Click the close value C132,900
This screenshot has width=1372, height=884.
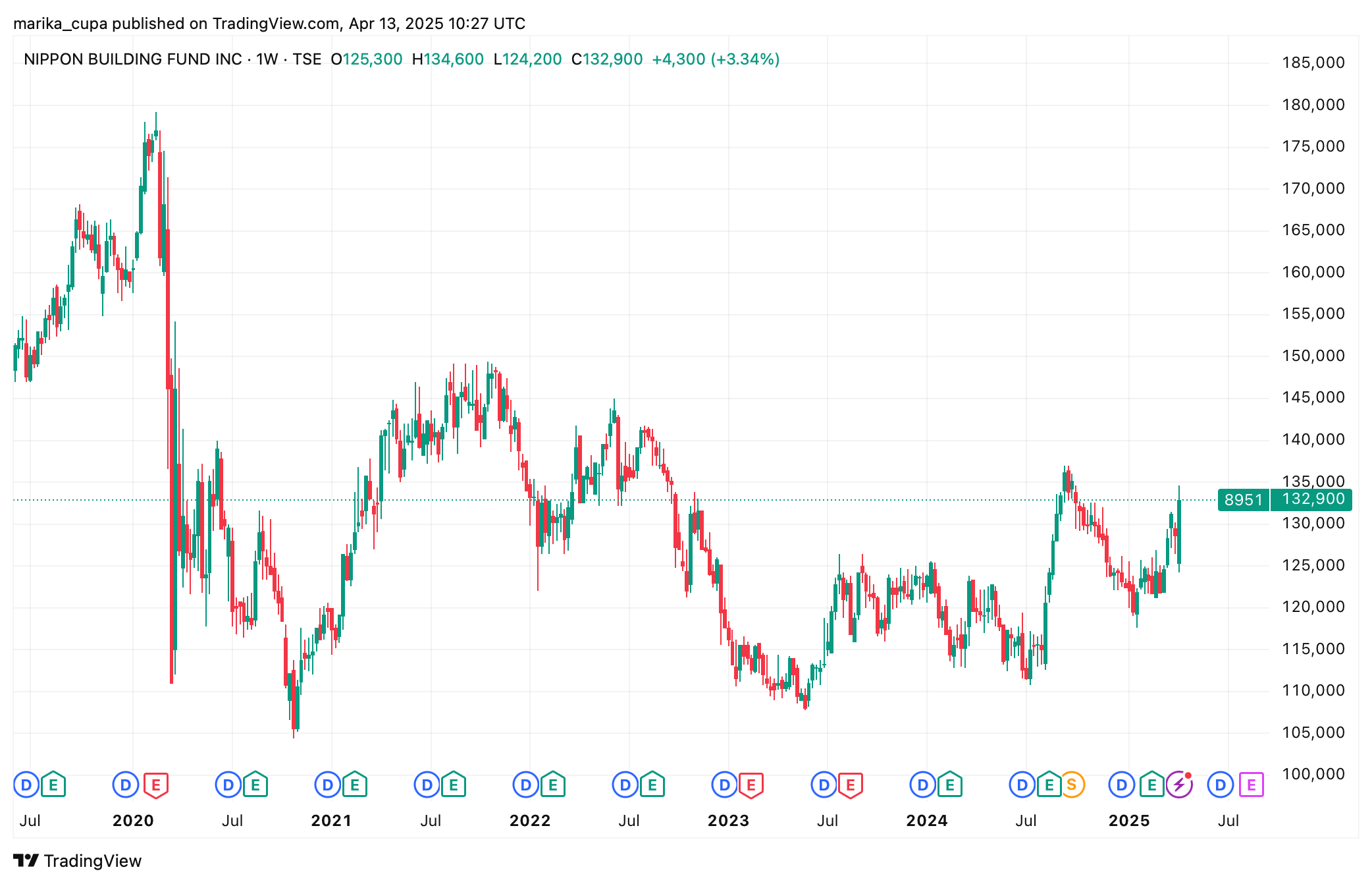pos(607,59)
